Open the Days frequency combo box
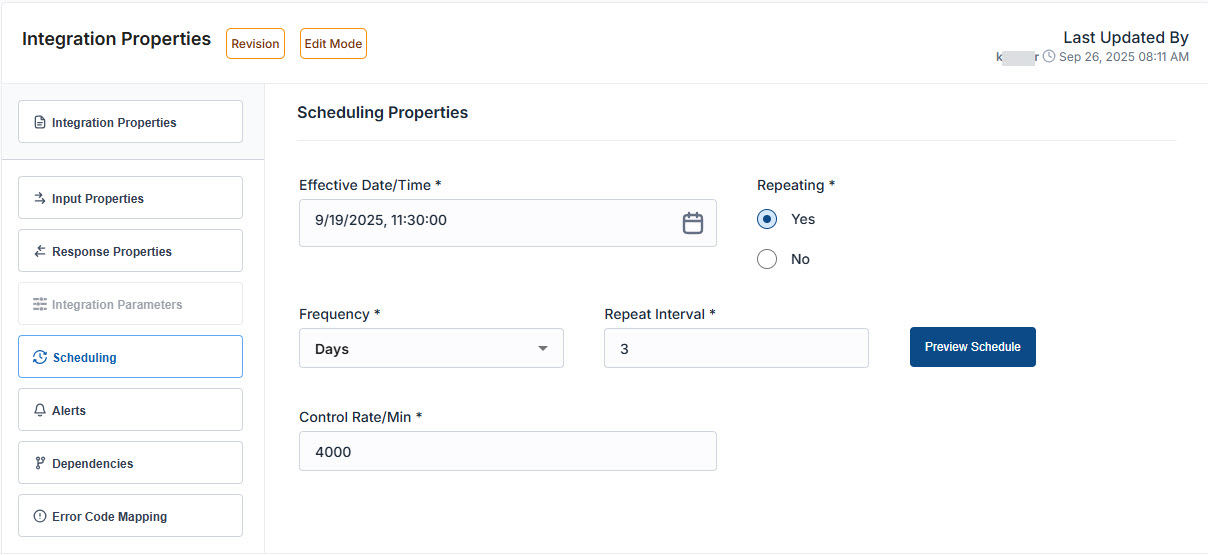 pyautogui.click(x=420, y=349)
